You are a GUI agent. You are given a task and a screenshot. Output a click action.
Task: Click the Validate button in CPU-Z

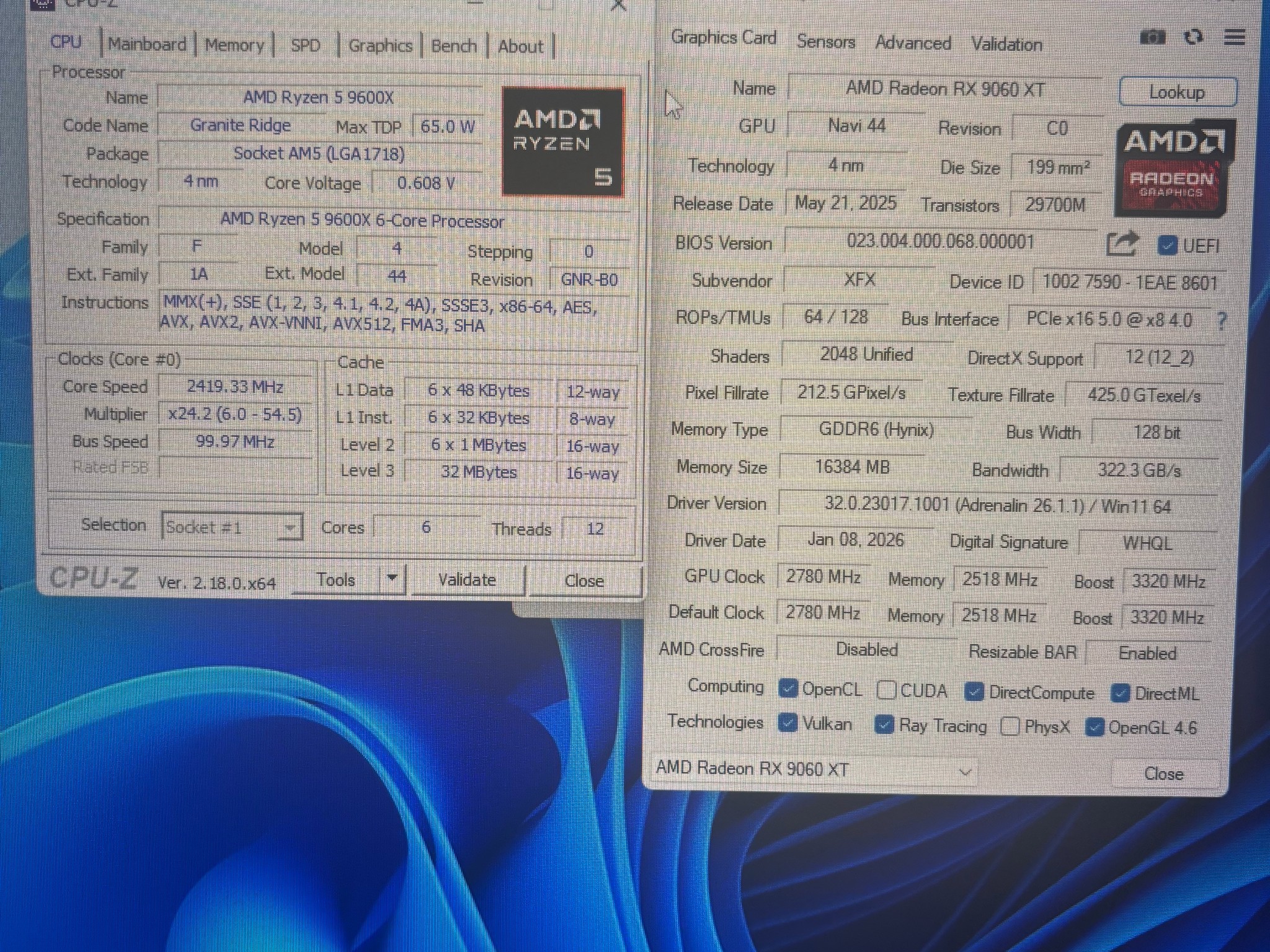point(467,580)
